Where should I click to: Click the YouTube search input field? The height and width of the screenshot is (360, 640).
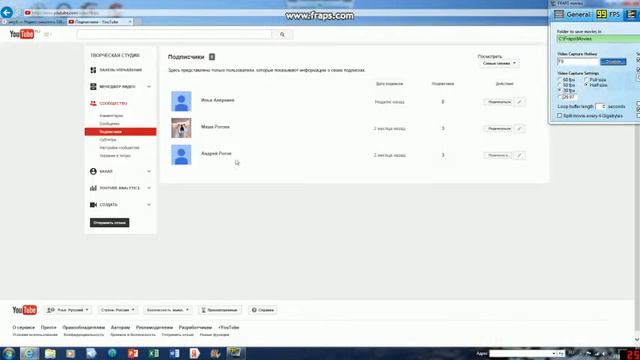tap(174, 35)
